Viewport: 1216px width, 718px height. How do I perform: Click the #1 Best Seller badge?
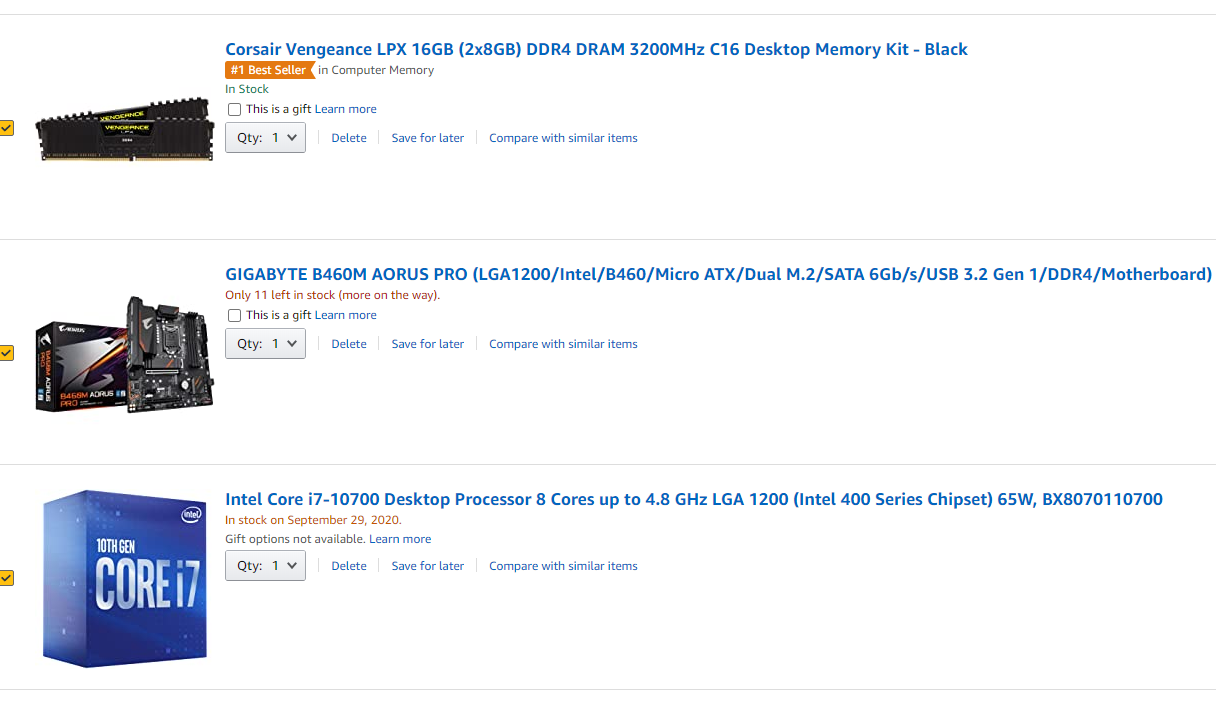click(x=268, y=70)
